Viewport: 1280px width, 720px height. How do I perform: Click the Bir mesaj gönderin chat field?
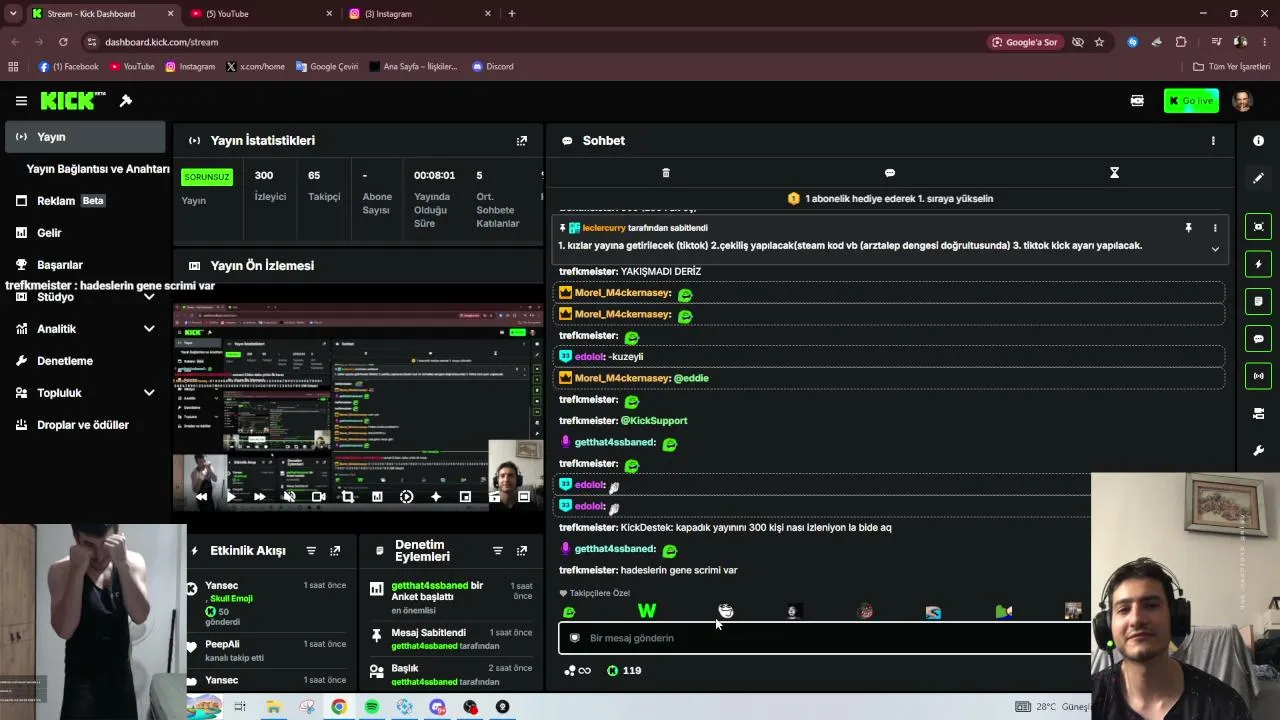(x=825, y=638)
